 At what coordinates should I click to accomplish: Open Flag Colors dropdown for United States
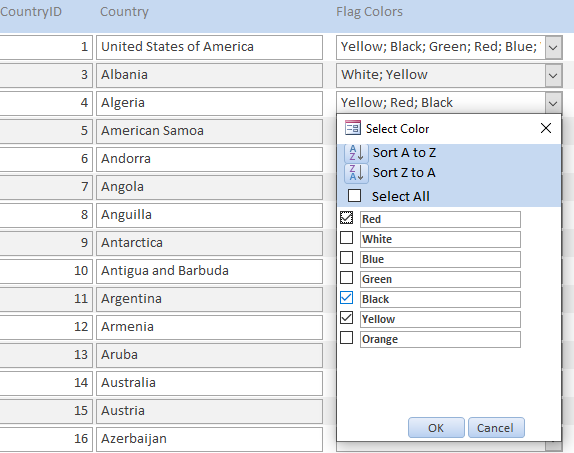pyautogui.click(x=553, y=47)
